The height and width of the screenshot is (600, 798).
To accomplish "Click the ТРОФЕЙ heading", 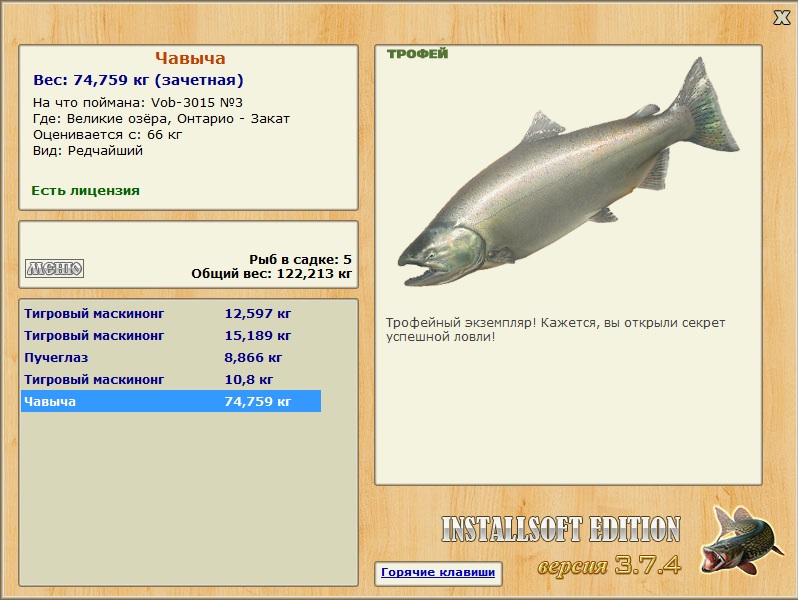I will point(417,53).
